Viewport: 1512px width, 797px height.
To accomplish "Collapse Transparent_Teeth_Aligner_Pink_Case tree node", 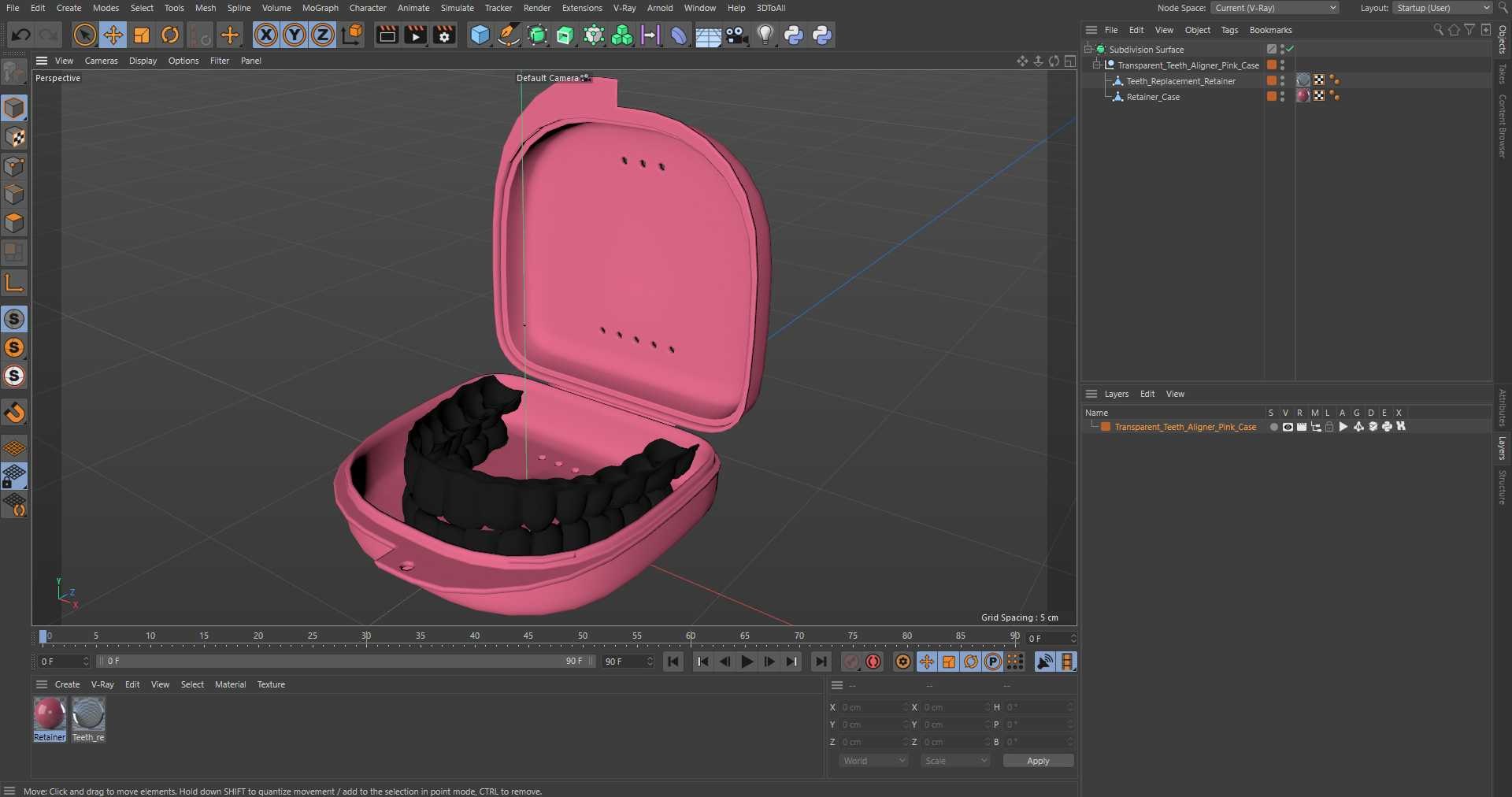I will [1097, 65].
